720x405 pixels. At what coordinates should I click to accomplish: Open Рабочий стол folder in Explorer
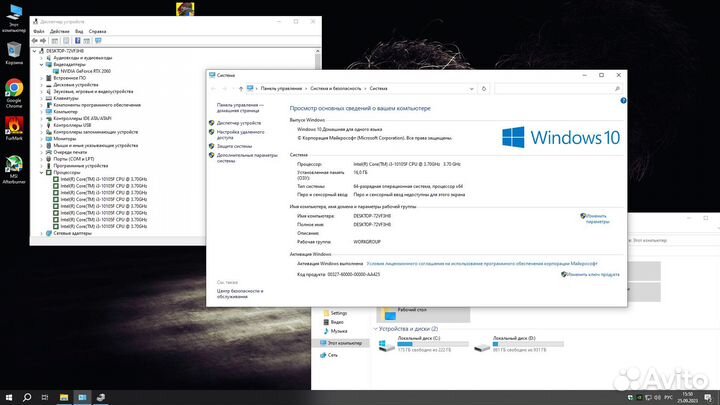pyautogui.click(x=423, y=314)
